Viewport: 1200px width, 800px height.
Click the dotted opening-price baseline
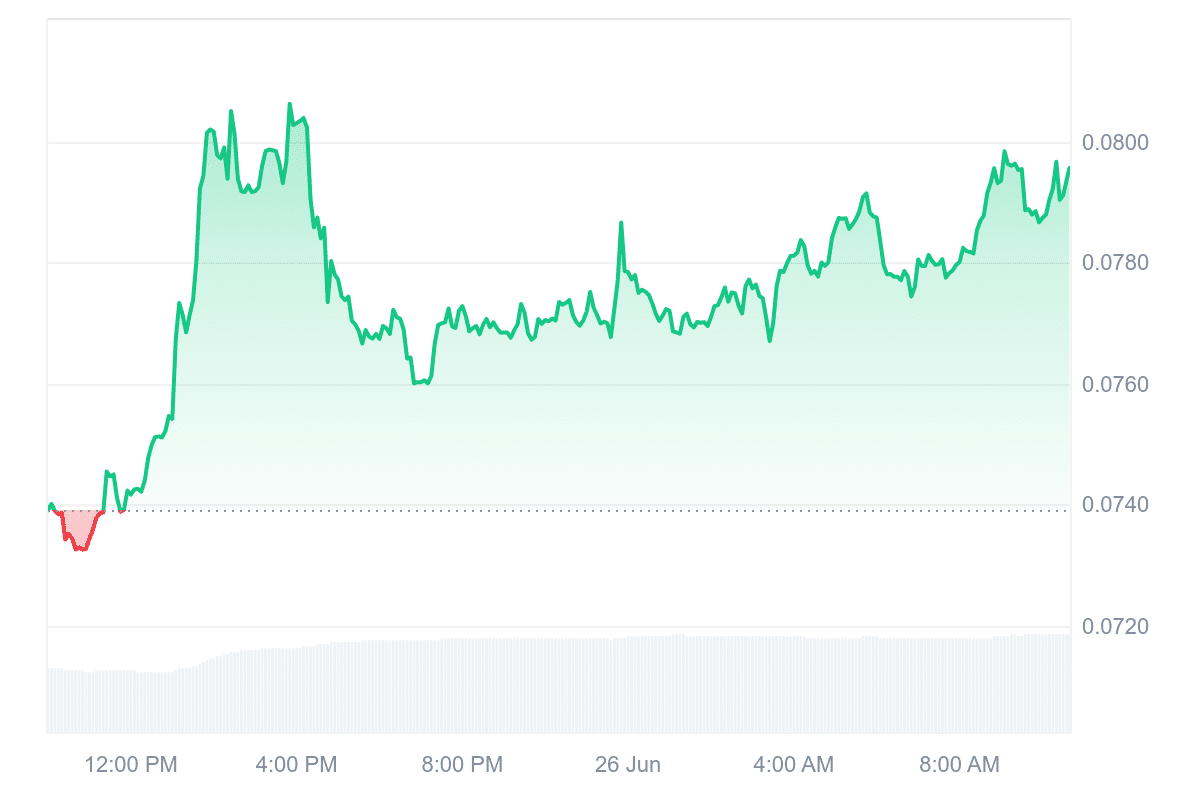coord(600,510)
